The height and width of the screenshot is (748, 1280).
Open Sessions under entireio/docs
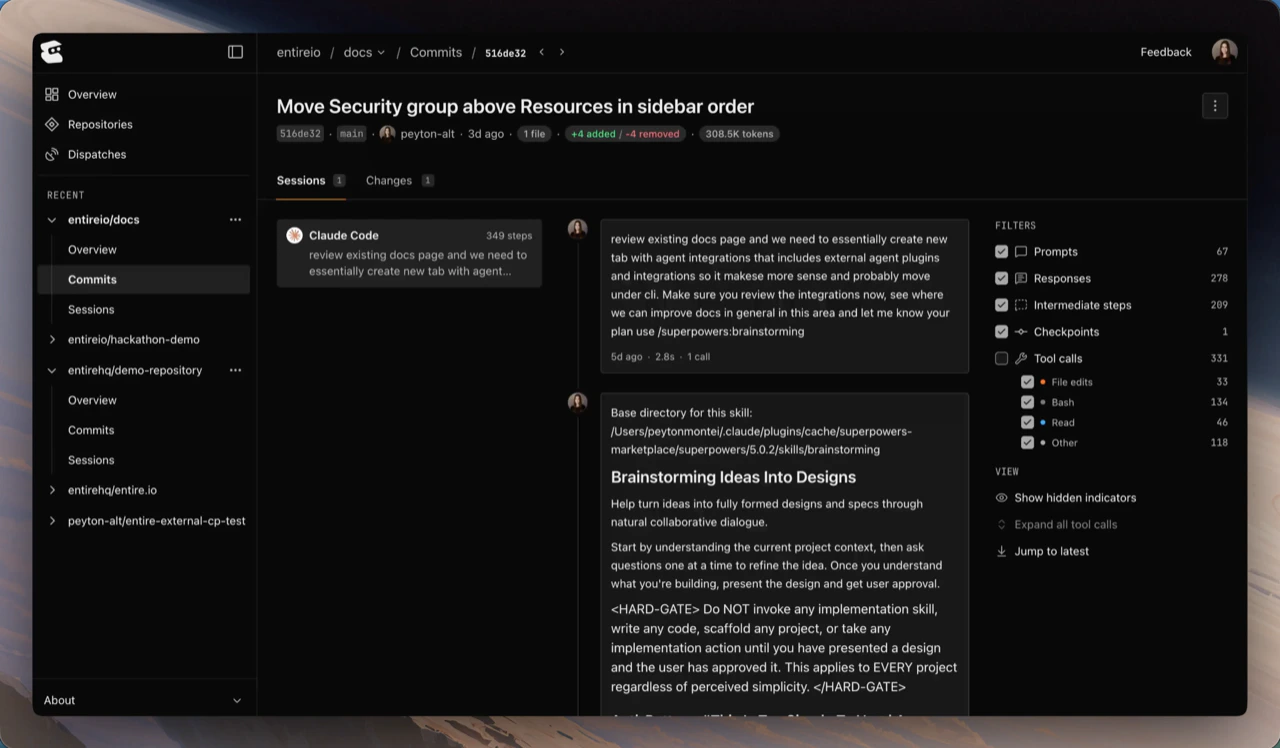click(91, 309)
